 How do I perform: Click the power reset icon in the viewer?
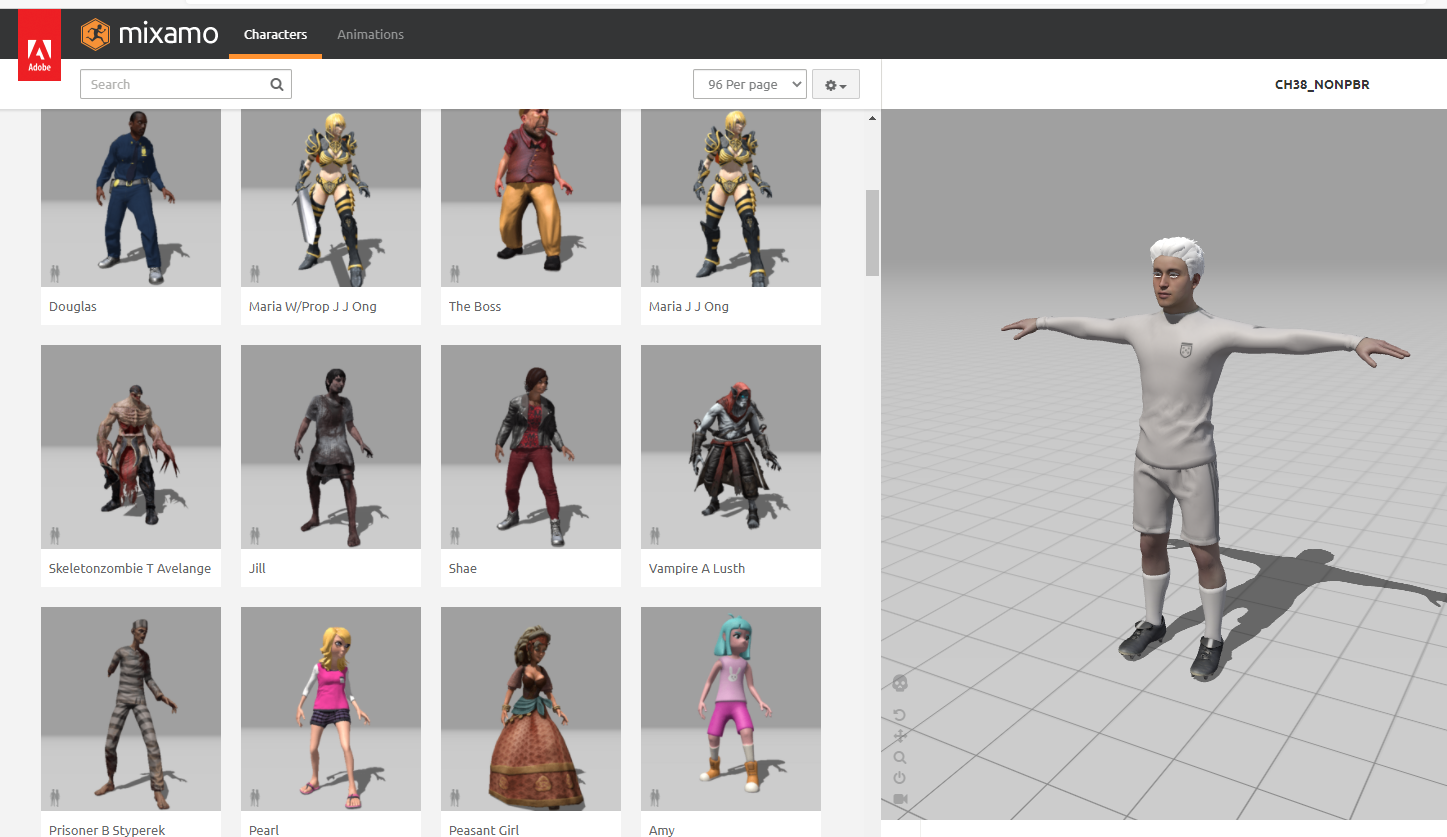click(x=899, y=779)
